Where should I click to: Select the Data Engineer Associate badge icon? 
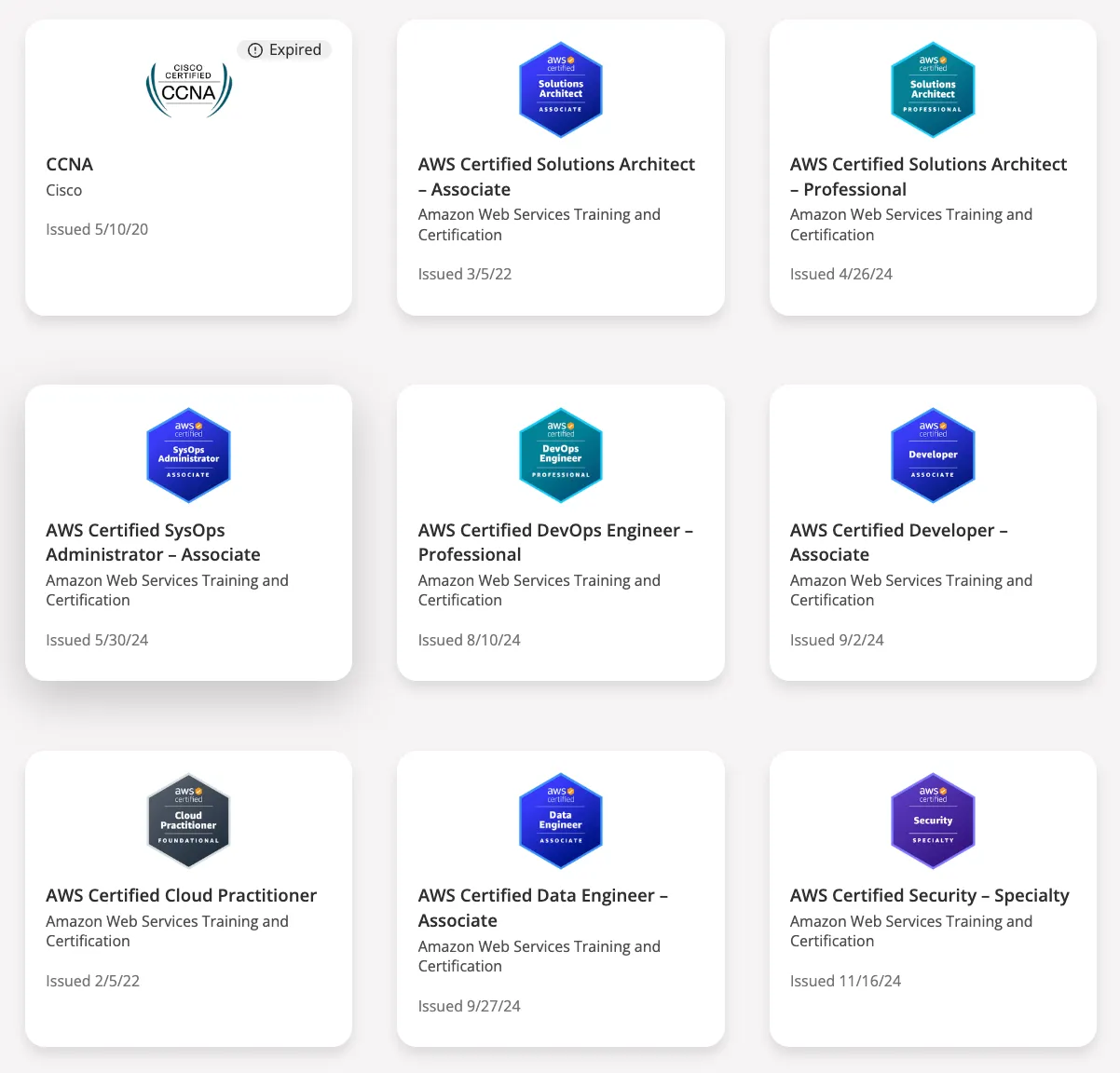coord(560,821)
